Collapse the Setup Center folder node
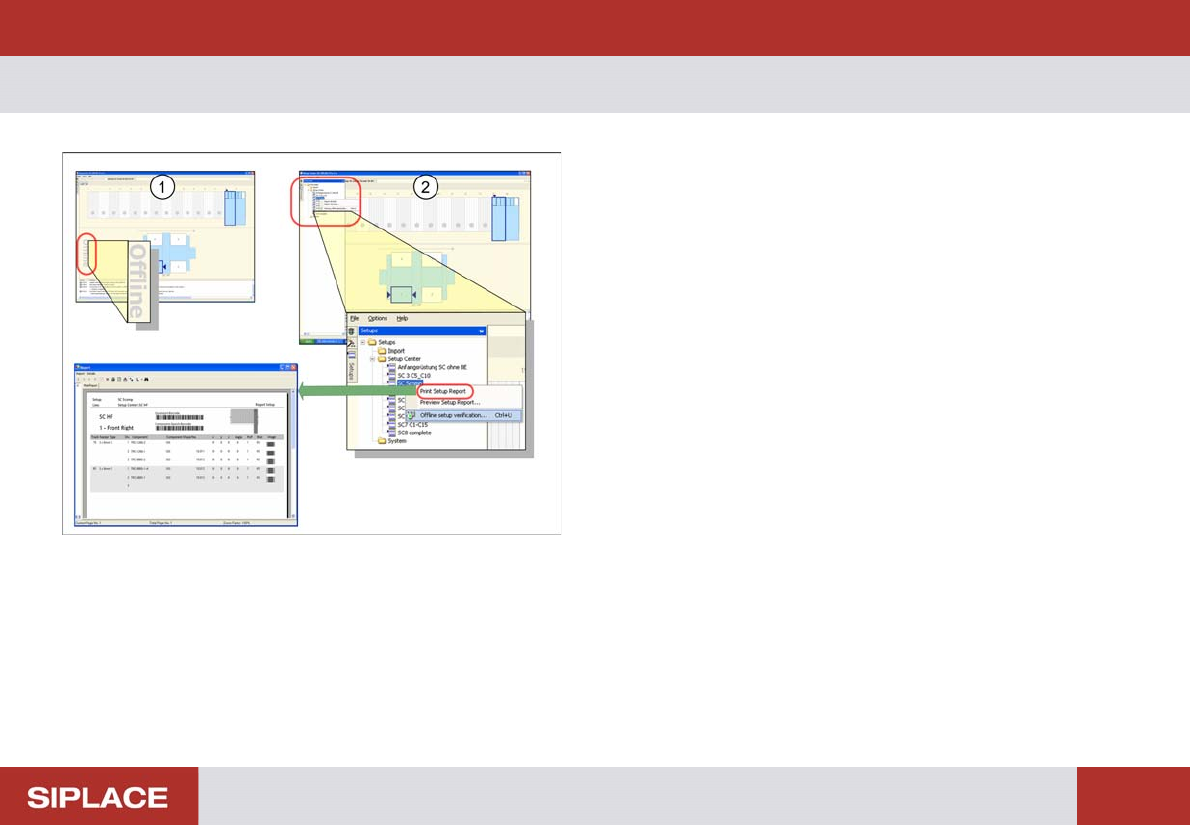 pyautogui.click(x=373, y=359)
